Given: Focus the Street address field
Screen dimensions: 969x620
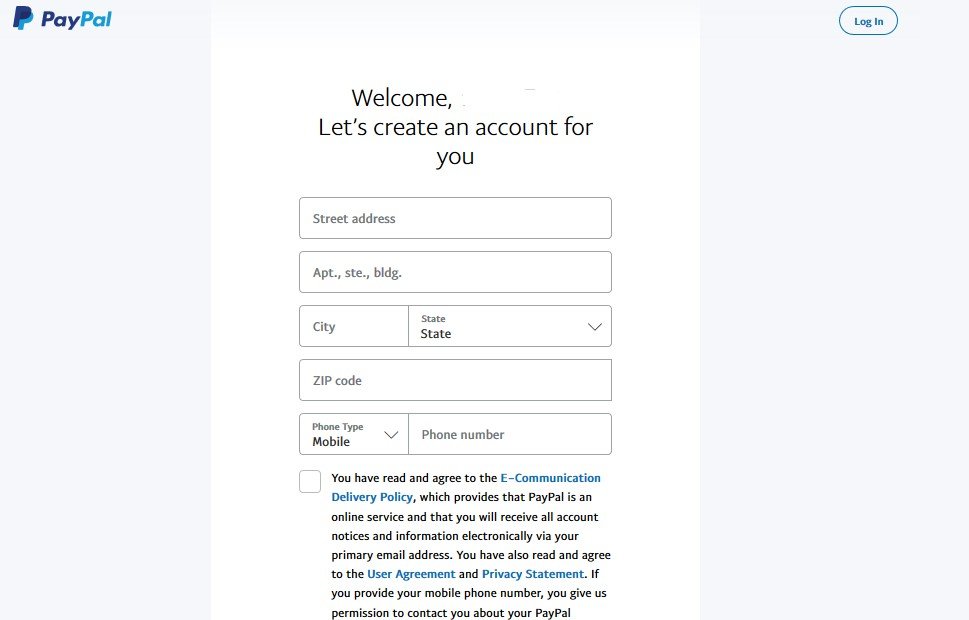Looking at the screenshot, I should 455,218.
